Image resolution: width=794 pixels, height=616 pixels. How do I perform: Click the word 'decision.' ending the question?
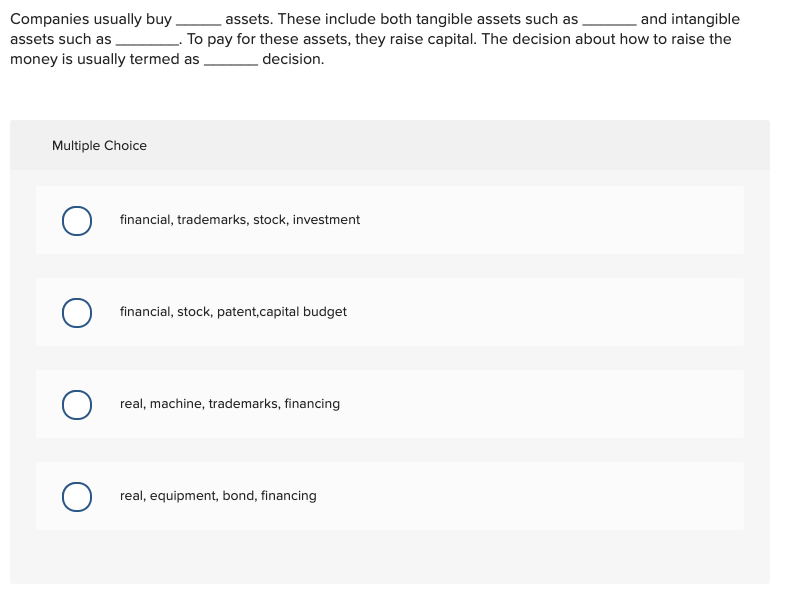click(x=293, y=59)
